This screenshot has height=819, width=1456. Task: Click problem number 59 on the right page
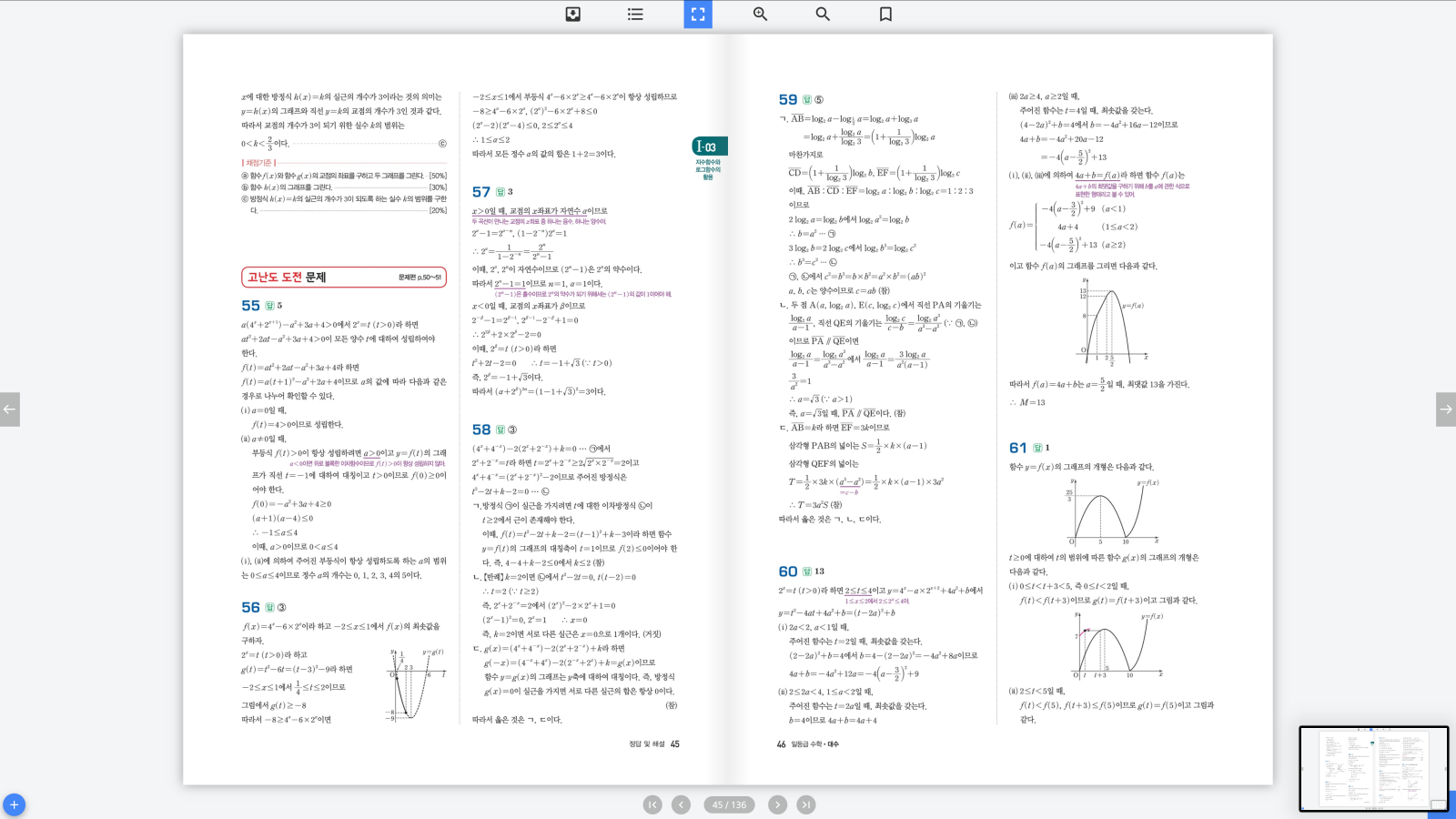787,99
